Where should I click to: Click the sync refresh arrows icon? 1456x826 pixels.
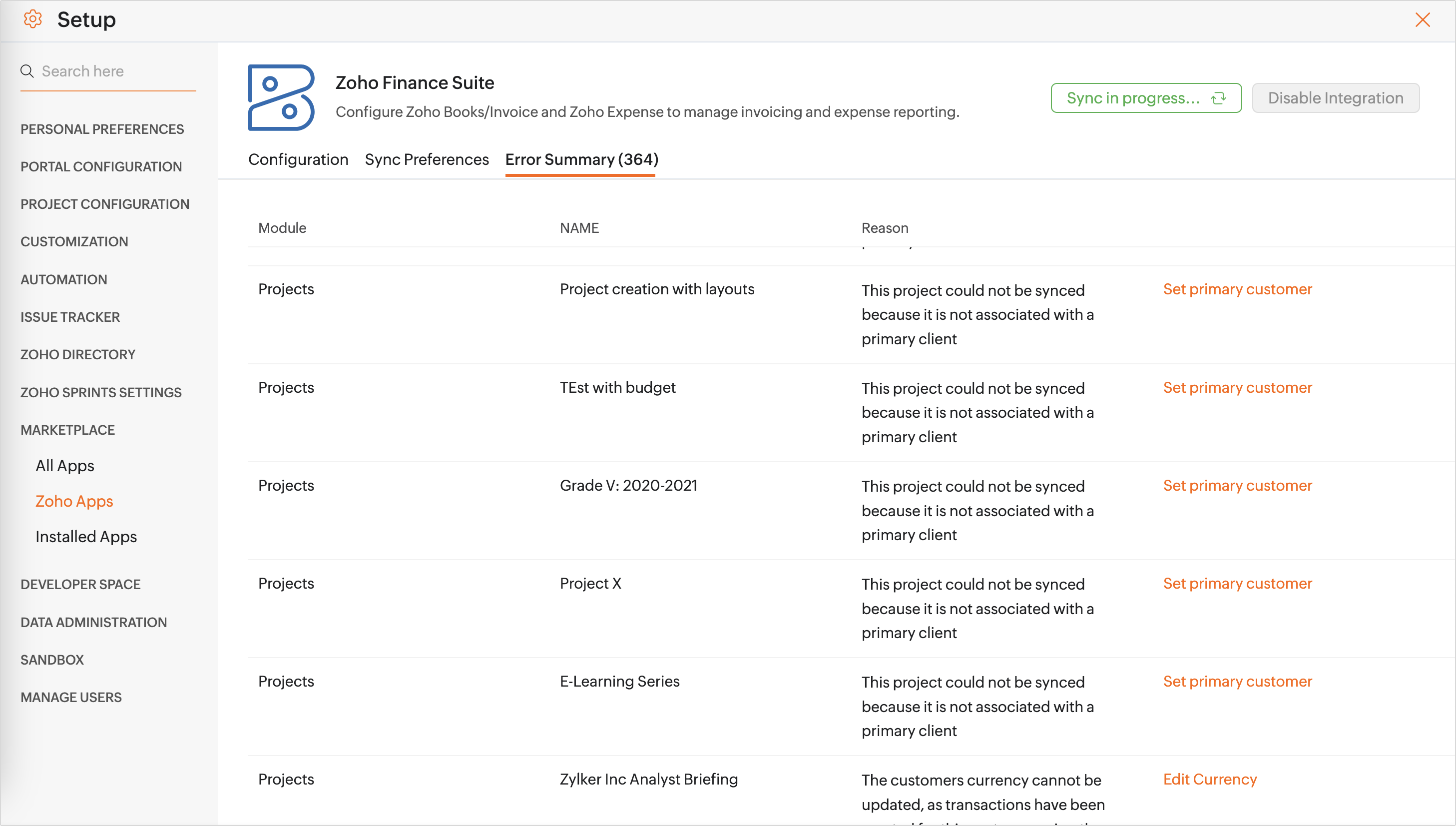point(1218,98)
